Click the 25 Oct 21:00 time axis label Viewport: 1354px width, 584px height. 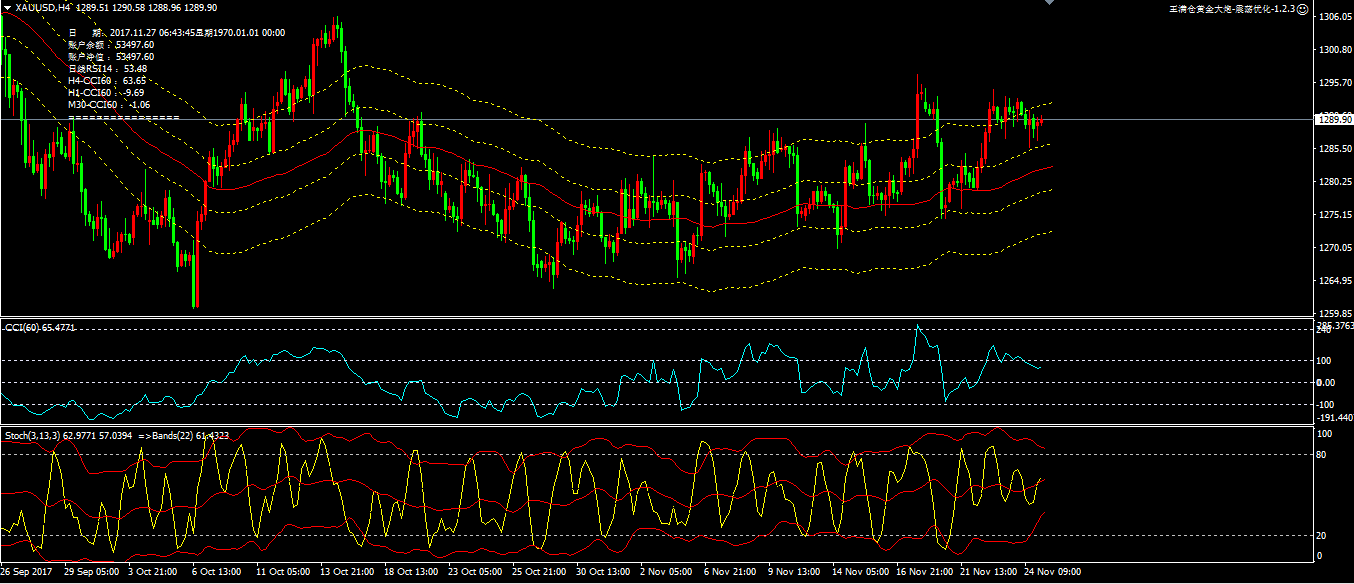click(537, 572)
